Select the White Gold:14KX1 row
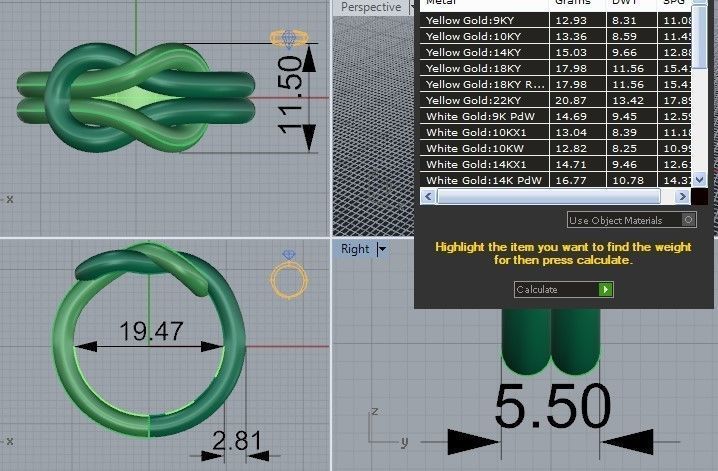The width and height of the screenshot is (718, 471). 555,164
